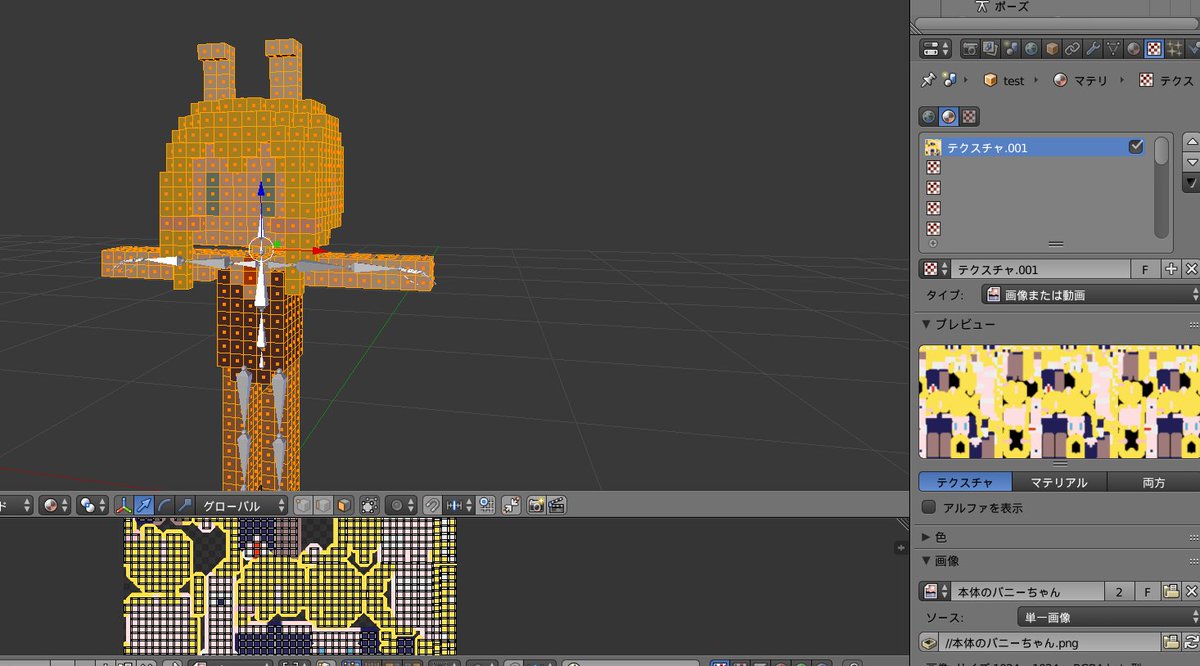Click the image user count 2 button
The height and width of the screenshot is (666, 1200).
pyautogui.click(x=1119, y=591)
